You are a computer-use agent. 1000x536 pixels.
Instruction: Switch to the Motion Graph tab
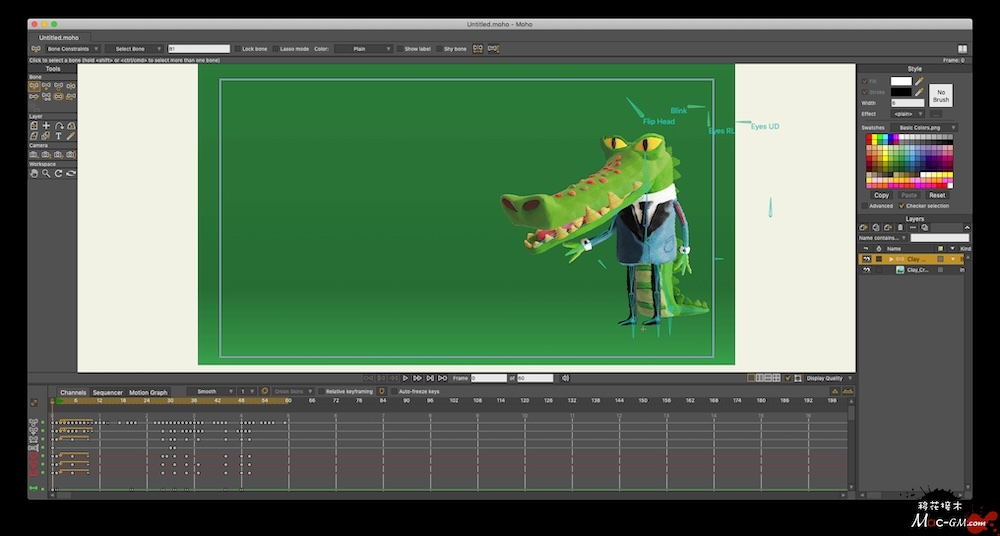148,392
